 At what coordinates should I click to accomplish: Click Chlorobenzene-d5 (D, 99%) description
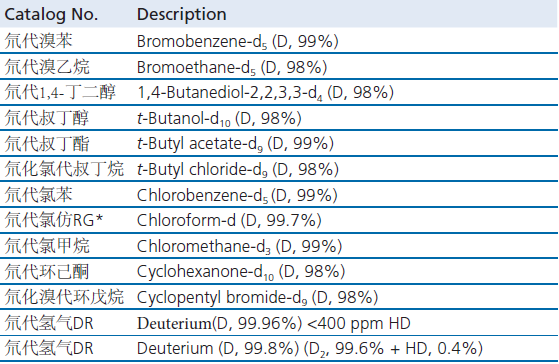point(237,196)
